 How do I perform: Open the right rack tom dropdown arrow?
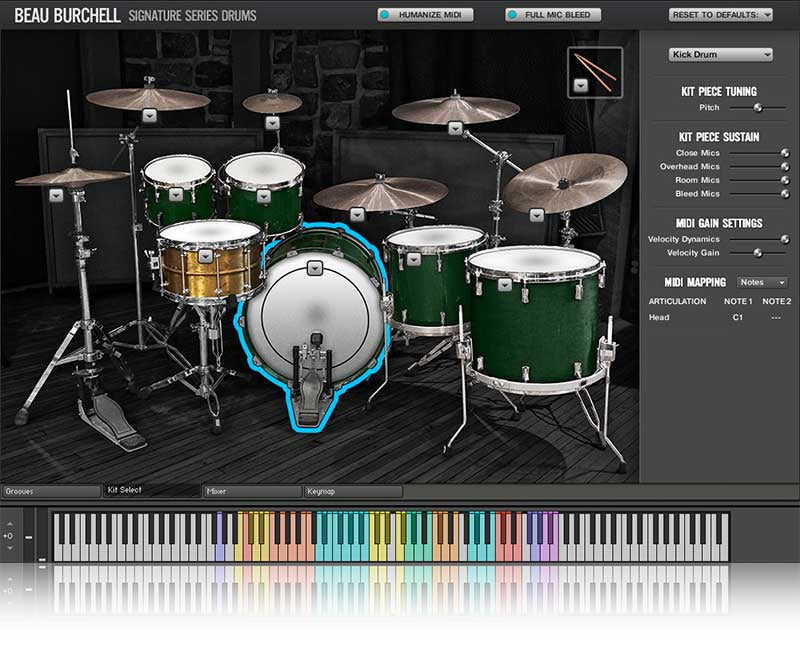tap(264, 196)
